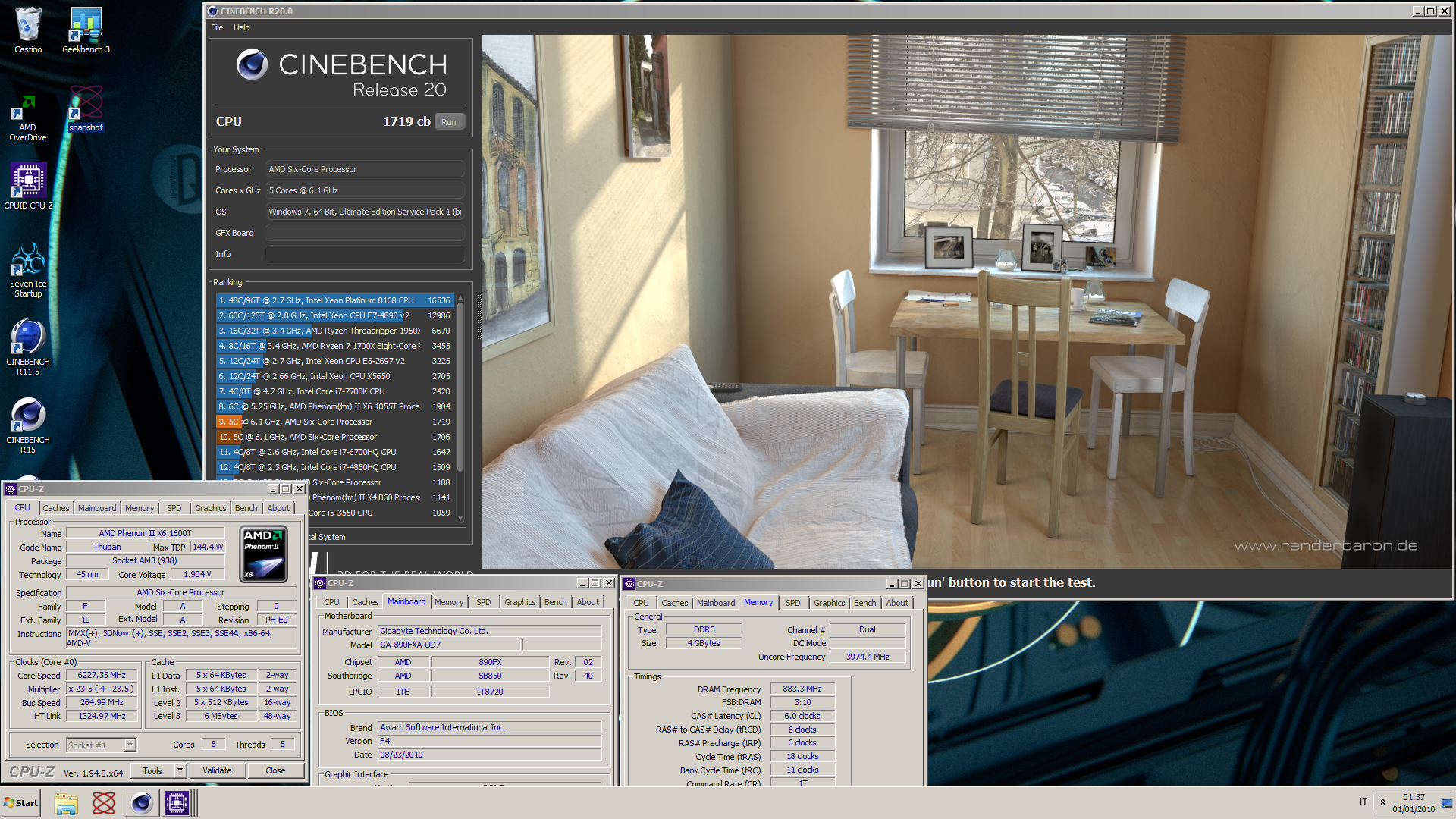
Task: Select ranking entry AMD Ryzen Threadripper 1950X
Action: (x=334, y=331)
